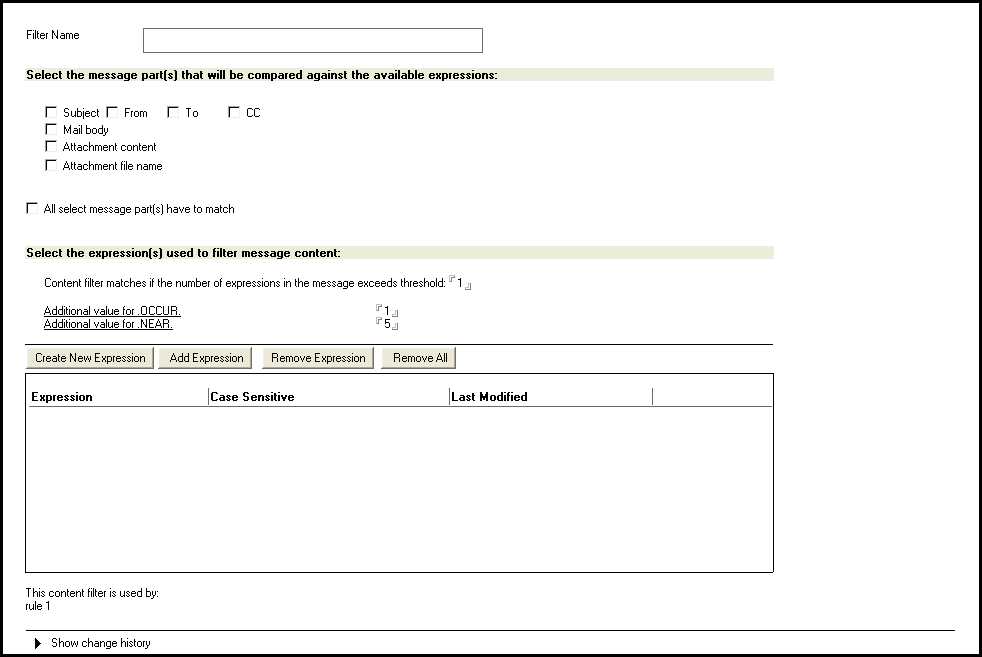Tick the To checkbox
982x657 pixels.
pos(174,113)
